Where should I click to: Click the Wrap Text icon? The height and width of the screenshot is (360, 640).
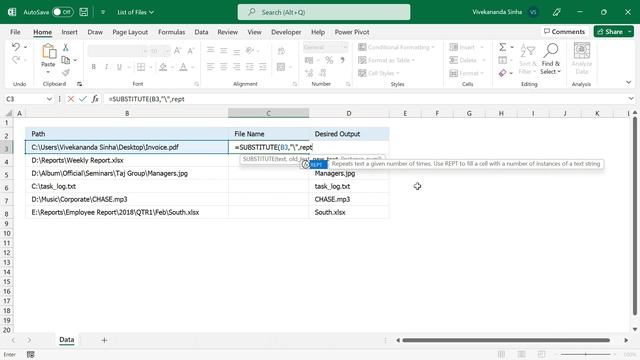(x=281, y=51)
